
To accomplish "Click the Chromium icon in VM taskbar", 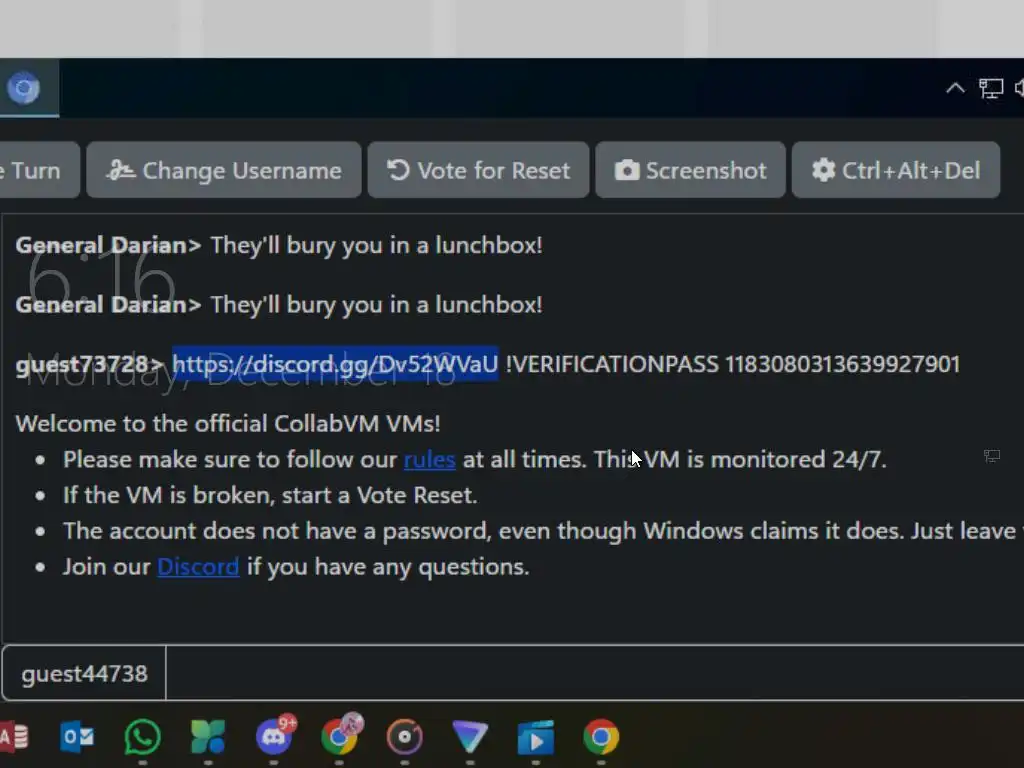I will pyautogui.click(x=24, y=88).
